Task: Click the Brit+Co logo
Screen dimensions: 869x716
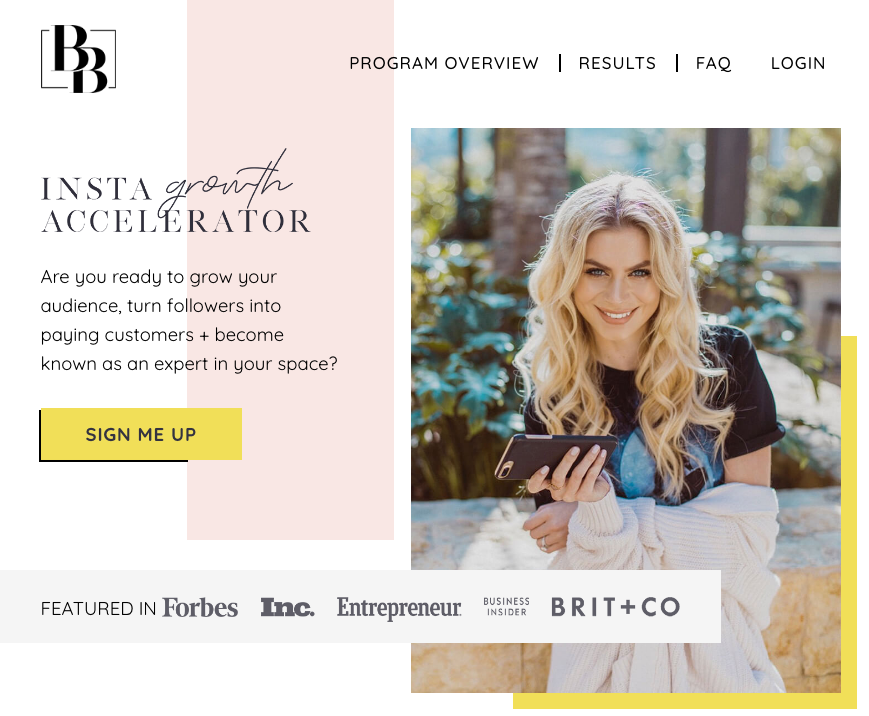Action: coord(615,607)
